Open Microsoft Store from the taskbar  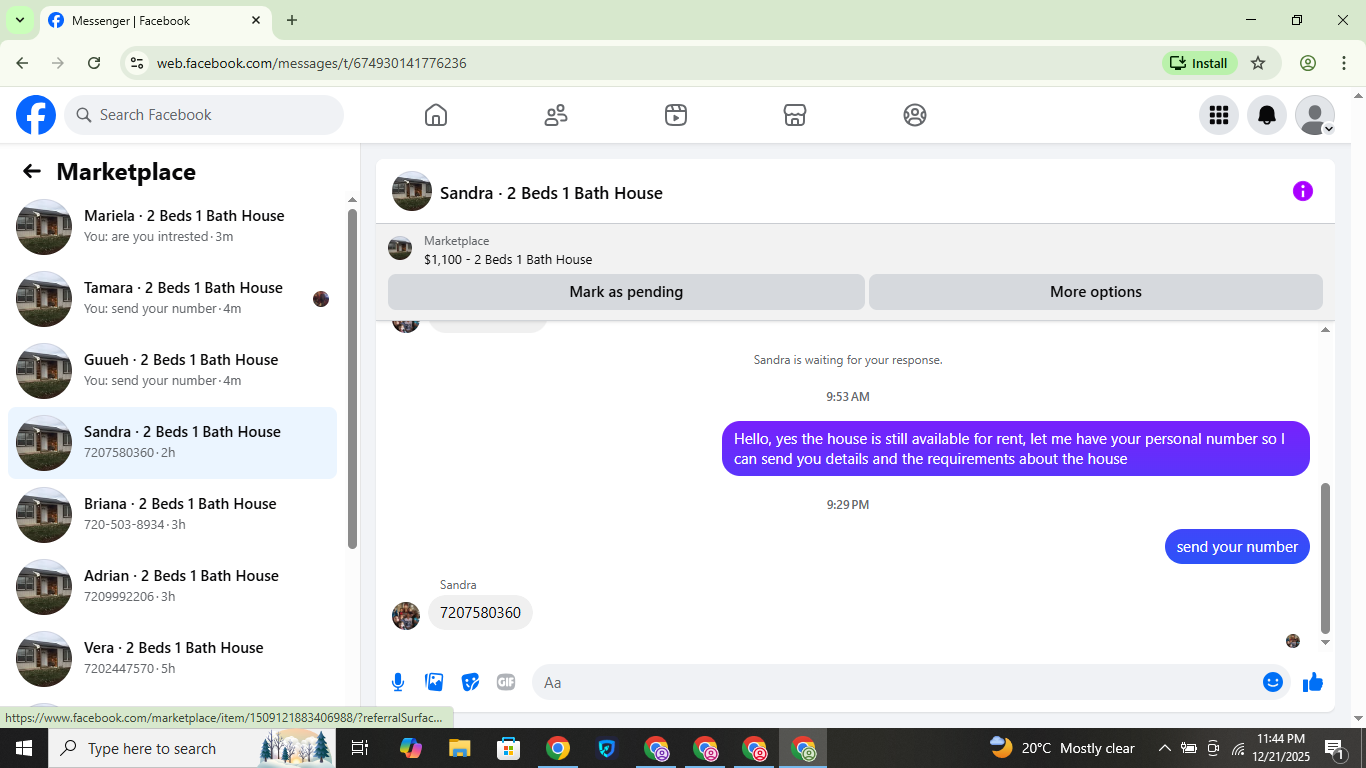(508, 748)
